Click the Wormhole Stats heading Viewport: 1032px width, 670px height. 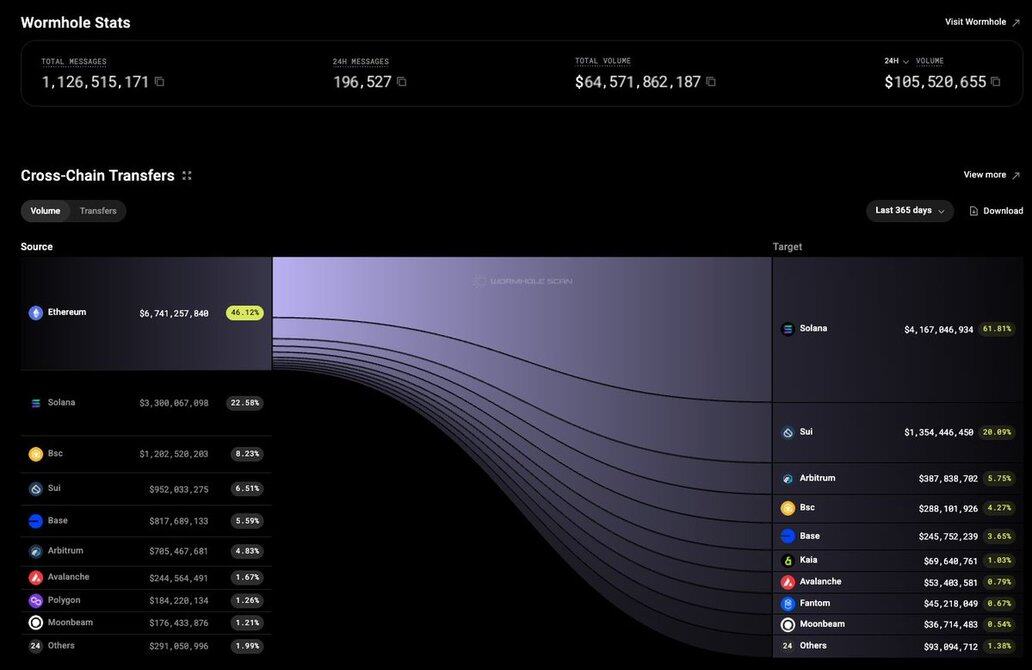pyautogui.click(x=76, y=23)
